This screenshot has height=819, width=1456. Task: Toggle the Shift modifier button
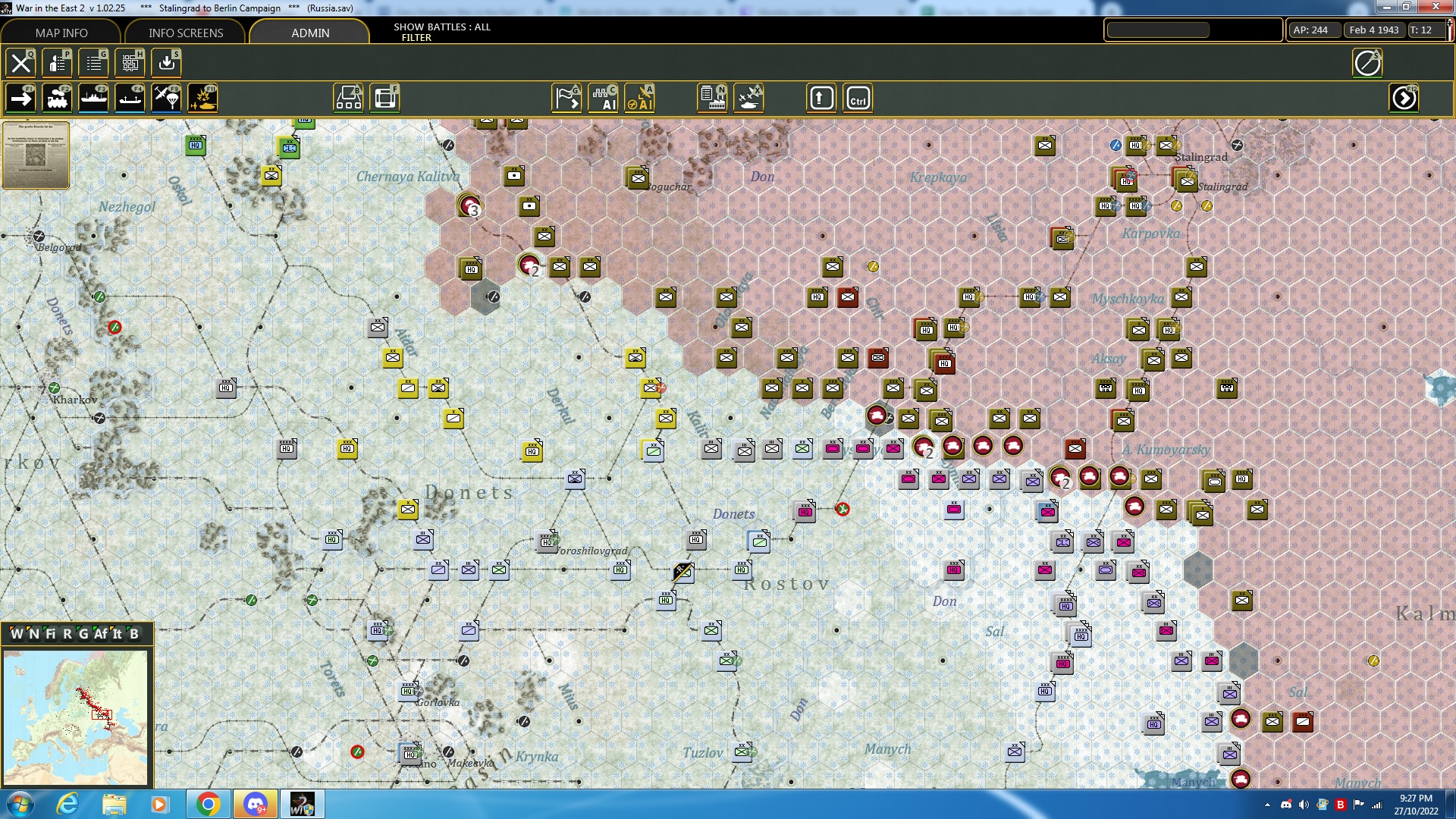(821, 97)
